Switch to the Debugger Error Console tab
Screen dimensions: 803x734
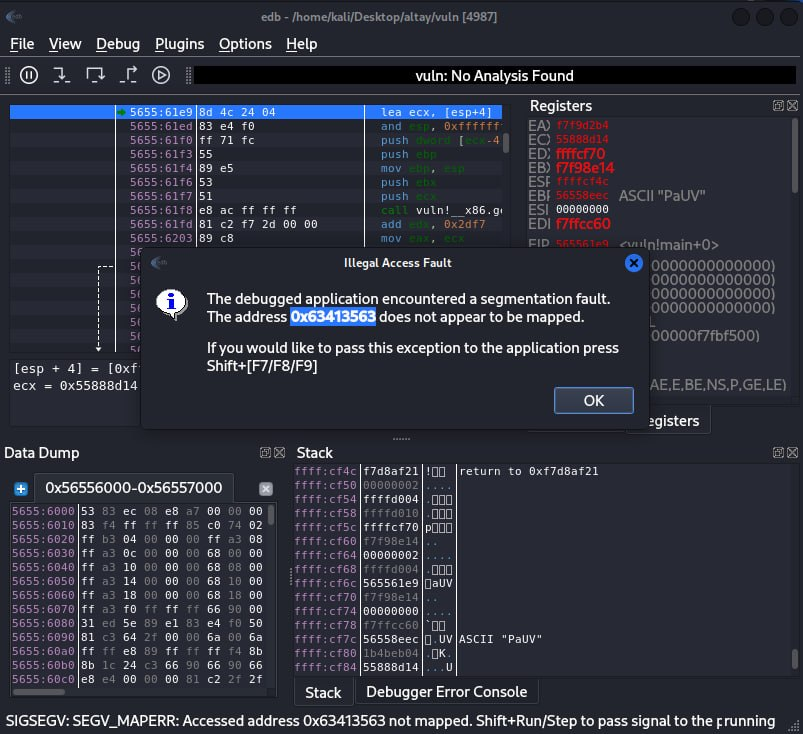click(x=447, y=692)
